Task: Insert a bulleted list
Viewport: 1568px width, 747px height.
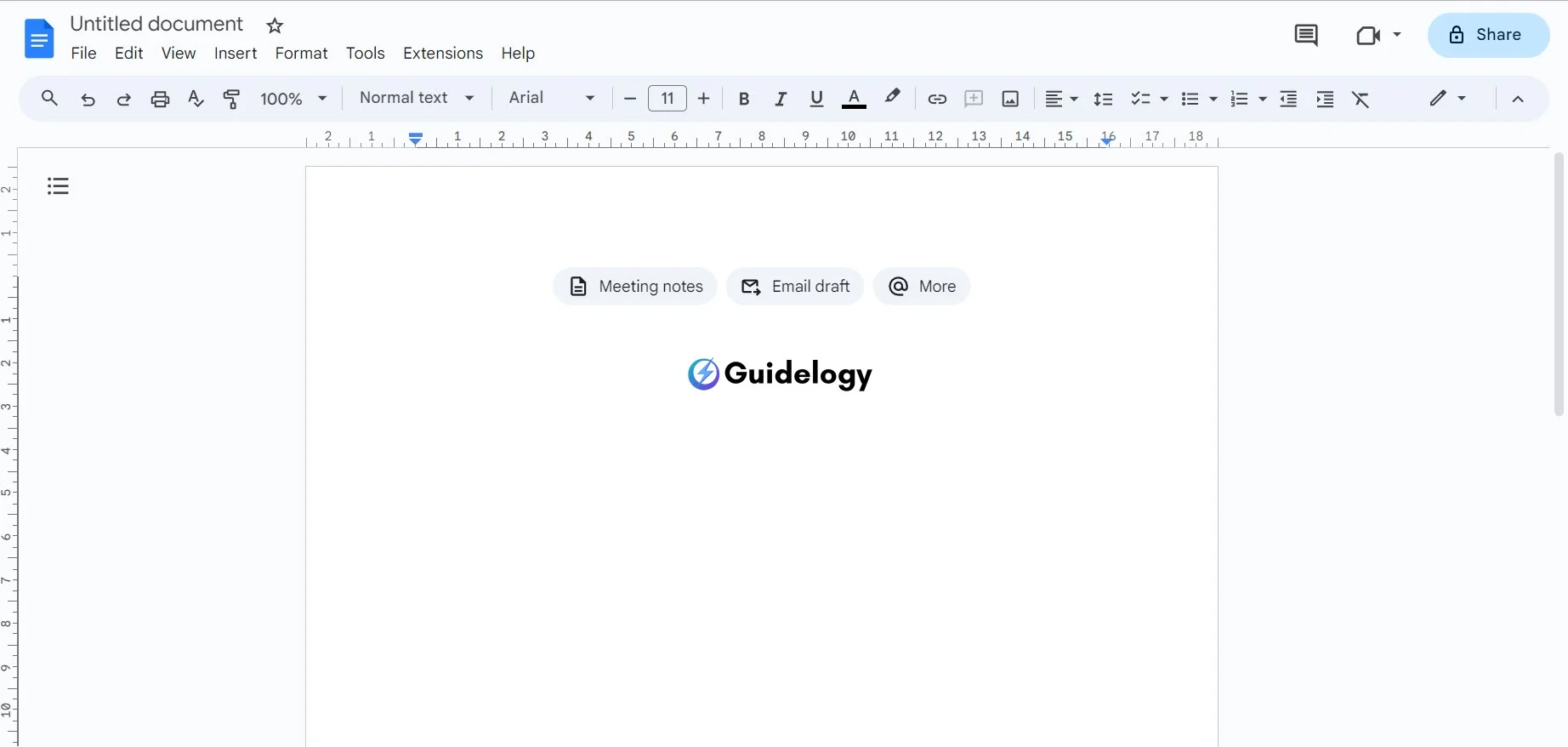Action: (1190, 99)
